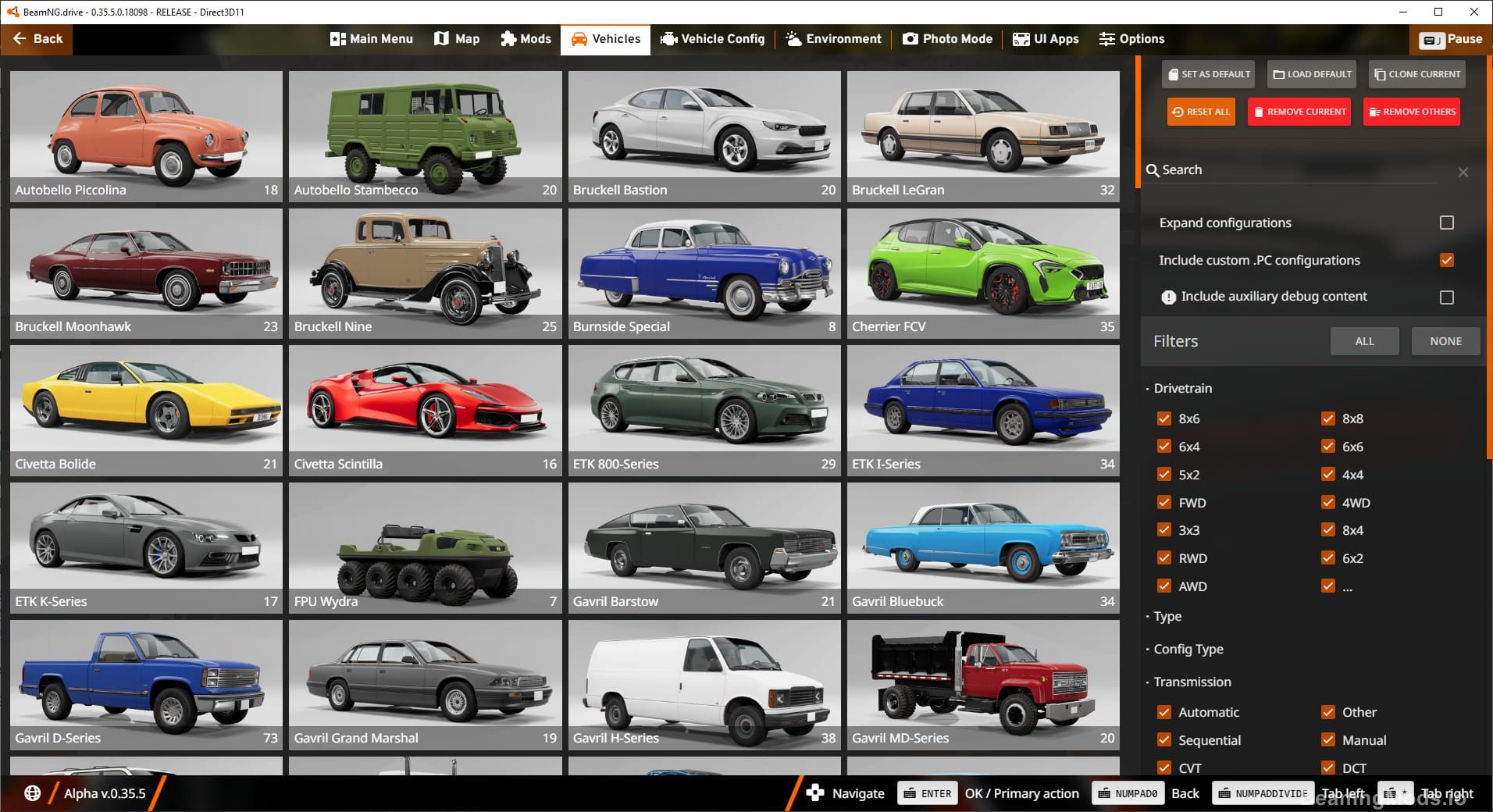Open the Mods tab
1493x812 pixels.
526,39
